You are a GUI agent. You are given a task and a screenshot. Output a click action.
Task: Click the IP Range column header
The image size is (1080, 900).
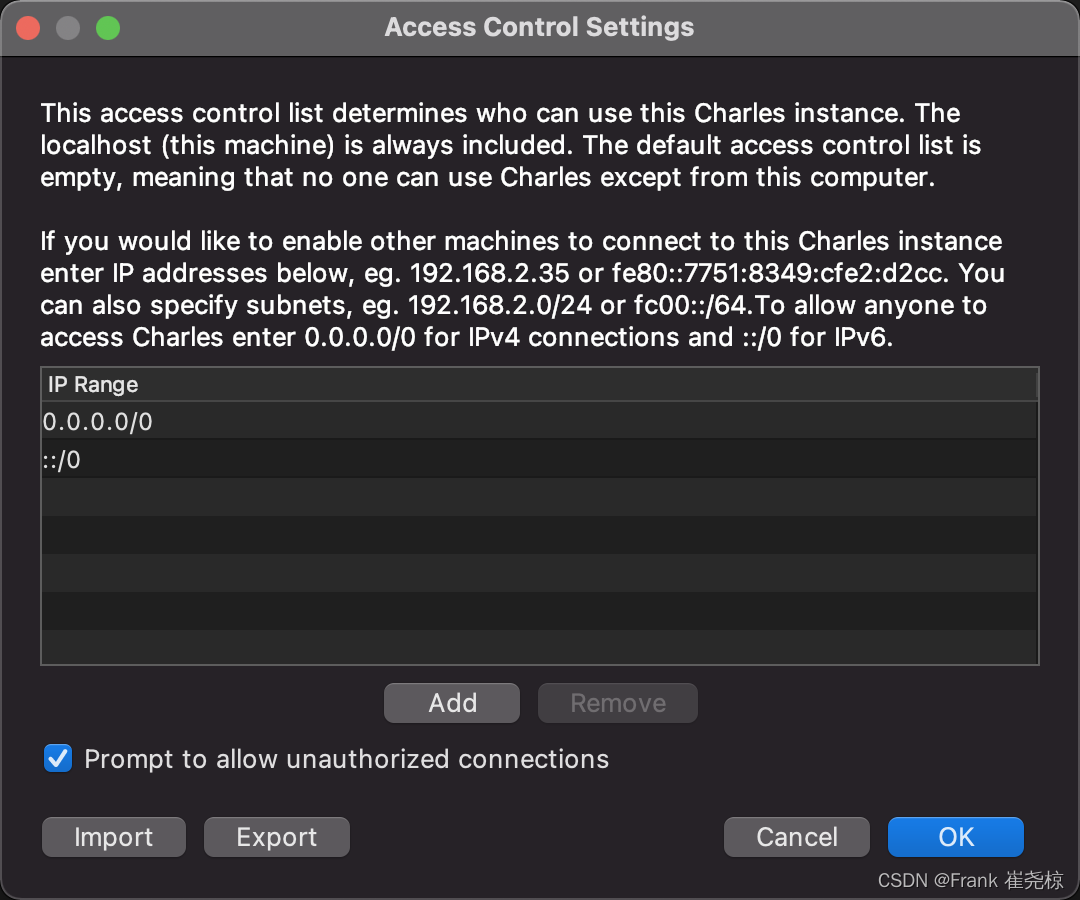[539, 384]
